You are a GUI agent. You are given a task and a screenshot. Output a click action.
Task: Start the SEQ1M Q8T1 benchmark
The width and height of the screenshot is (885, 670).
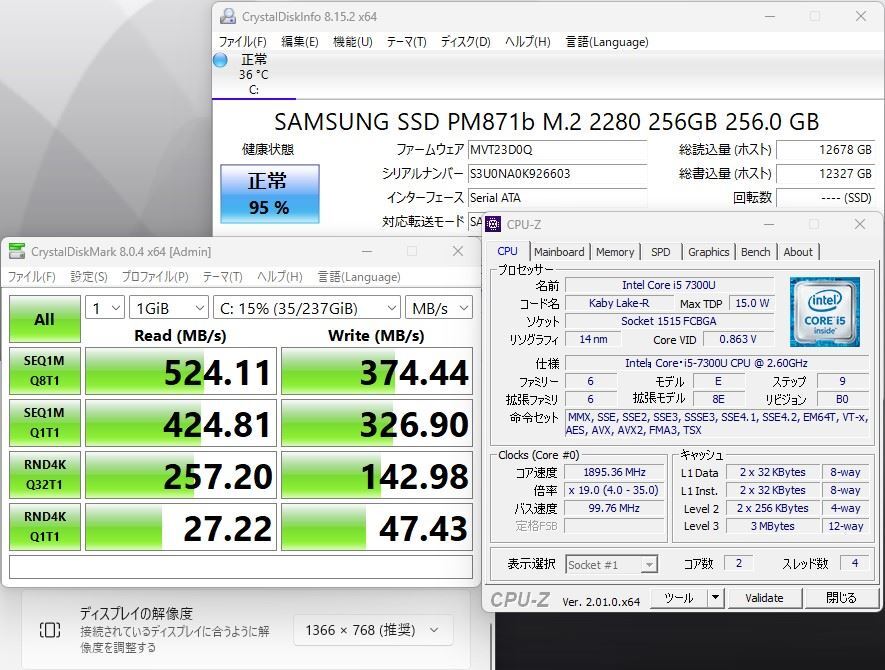pos(45,371)
